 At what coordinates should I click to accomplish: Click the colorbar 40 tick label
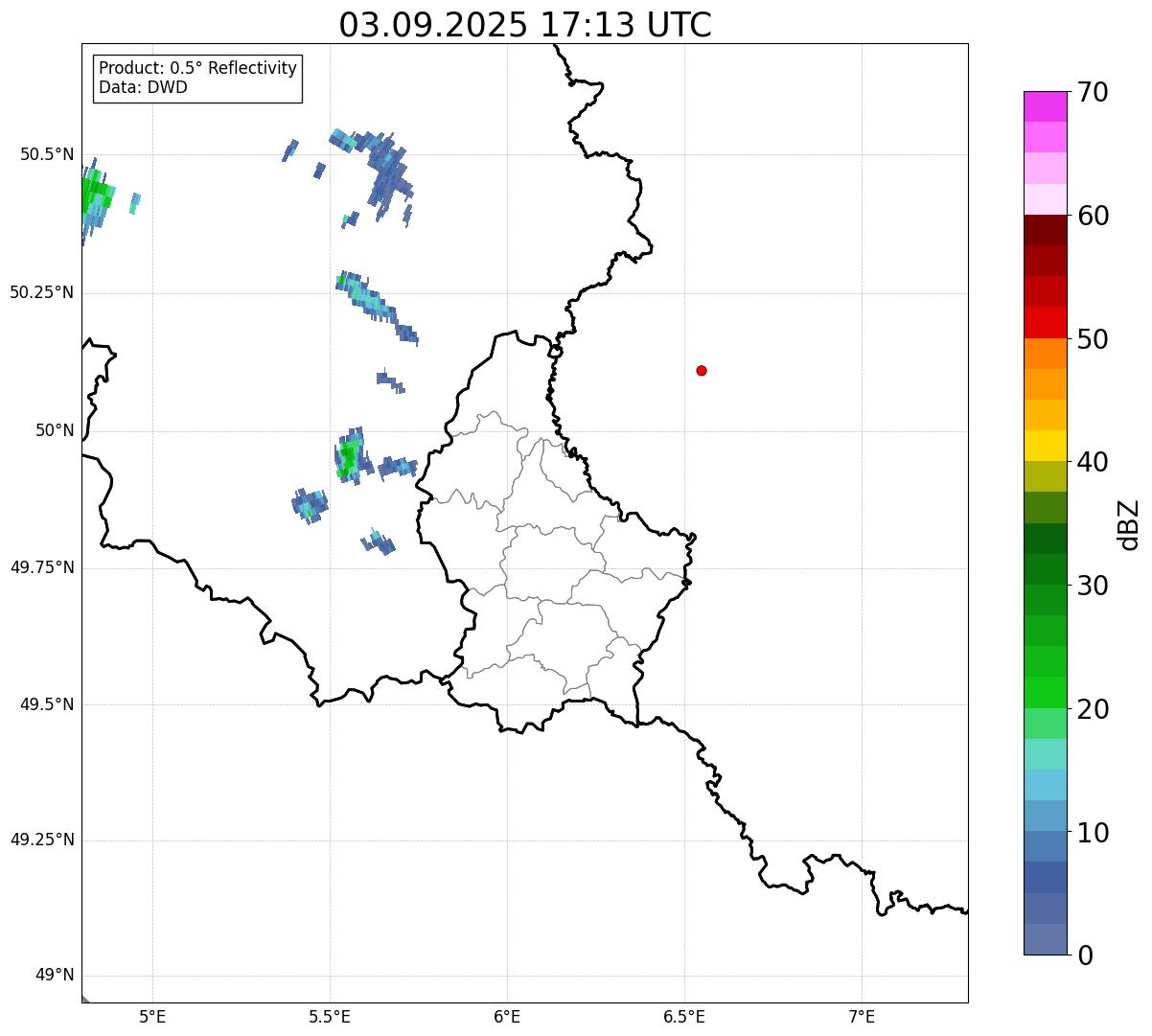click(1093, 462)
